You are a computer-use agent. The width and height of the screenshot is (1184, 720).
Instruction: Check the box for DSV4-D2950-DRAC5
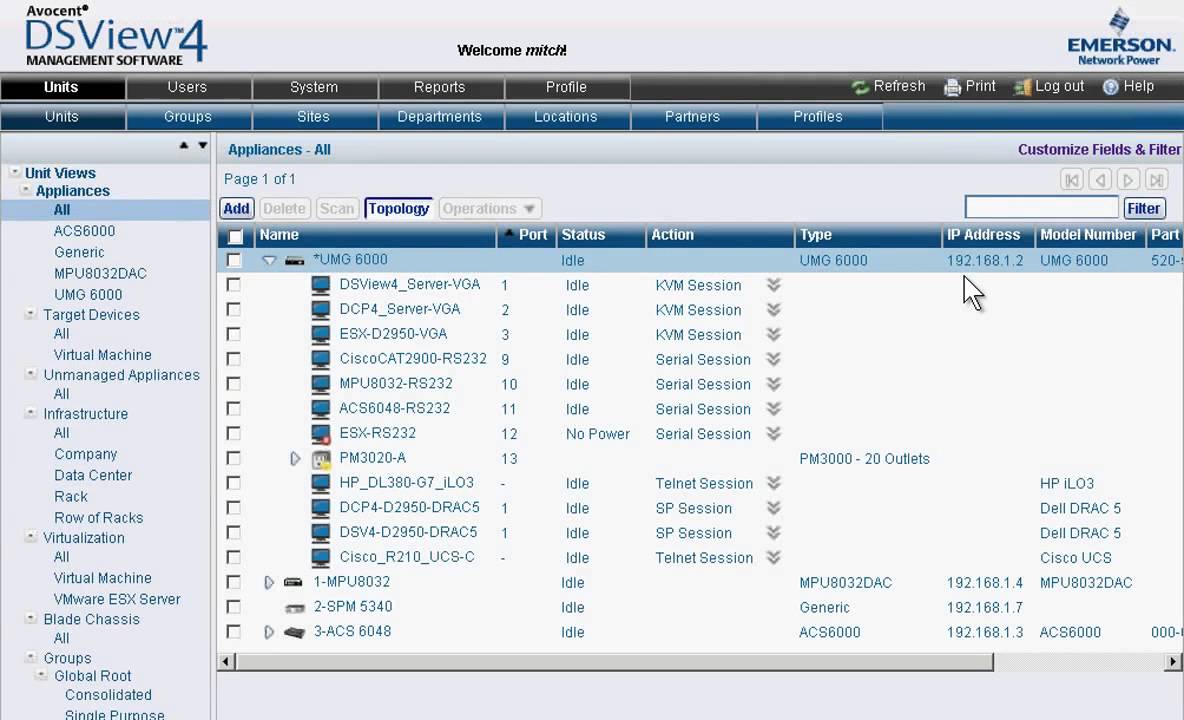(x=234, y=533)
